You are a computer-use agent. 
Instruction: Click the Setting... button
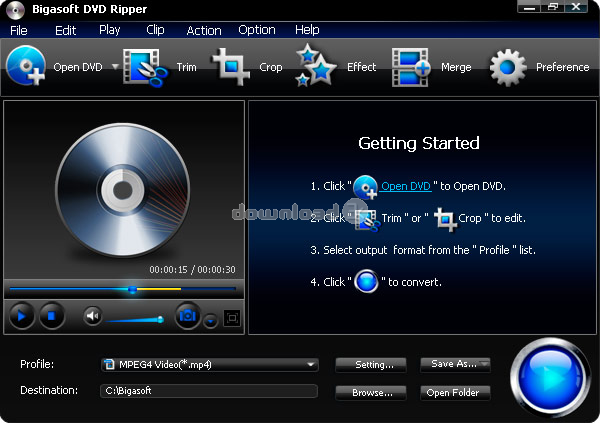point(371,364)
